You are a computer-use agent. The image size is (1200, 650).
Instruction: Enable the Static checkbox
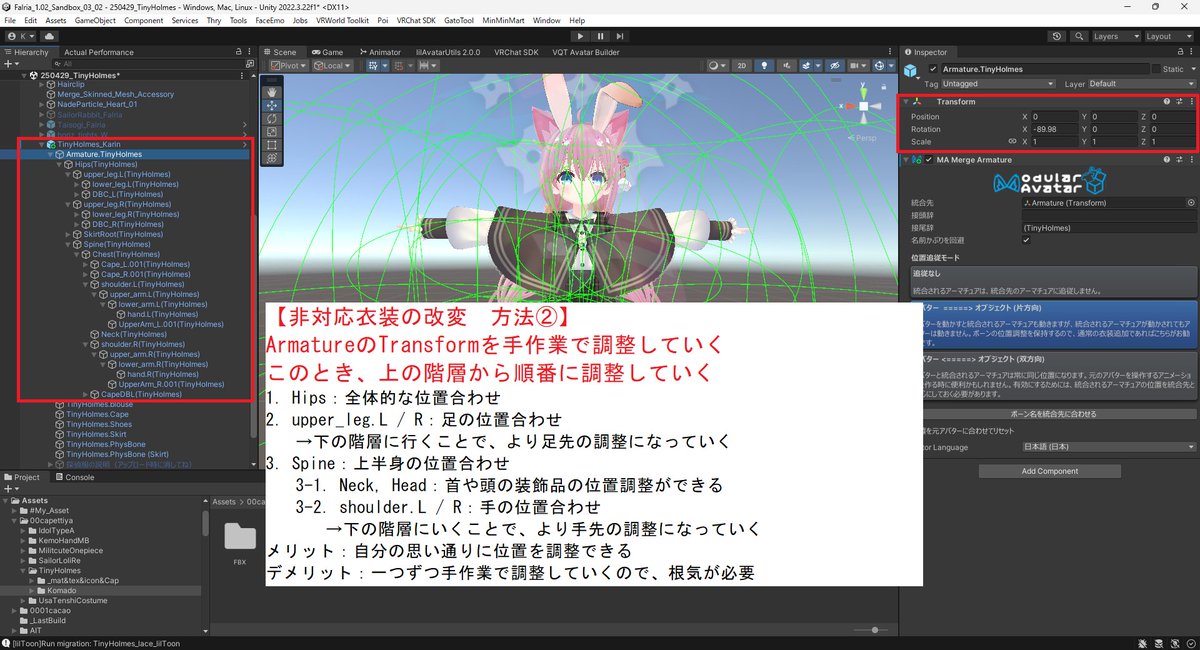[1156, 69]
